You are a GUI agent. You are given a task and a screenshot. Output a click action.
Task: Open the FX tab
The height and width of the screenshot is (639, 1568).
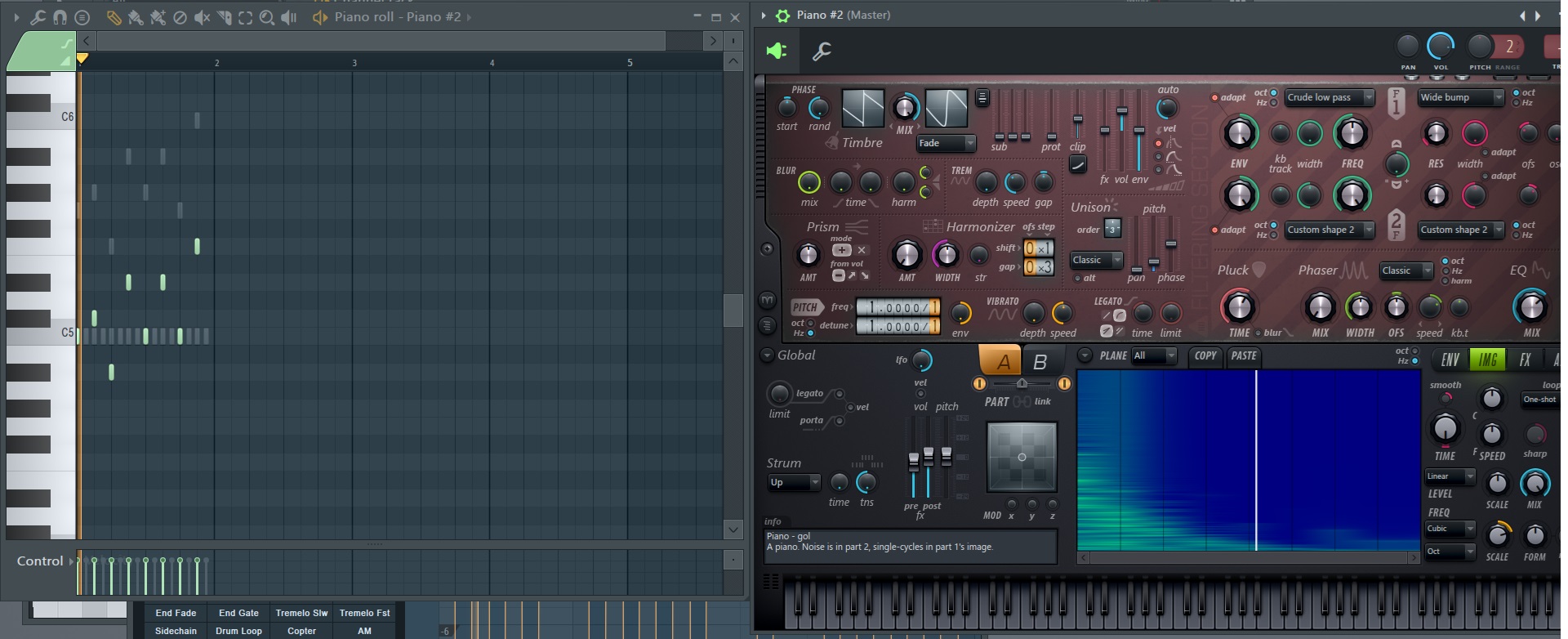[x=1525, y=360]
